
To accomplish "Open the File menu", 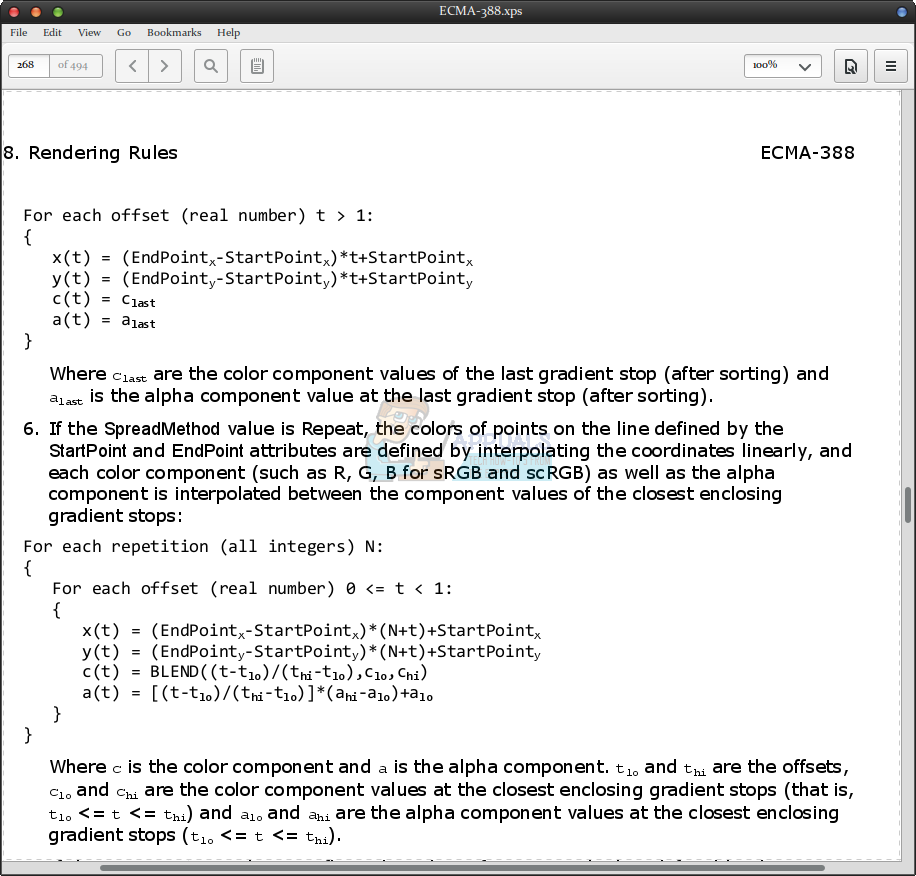I will click(19, 33).
